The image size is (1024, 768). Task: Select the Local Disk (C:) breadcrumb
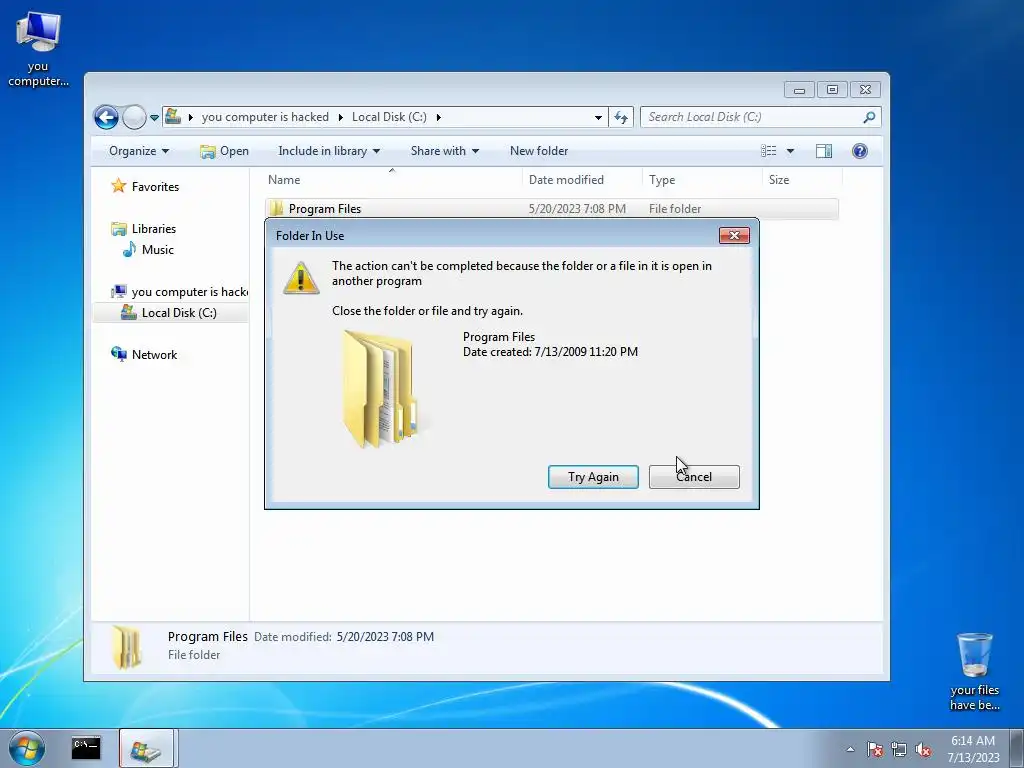point(389,117)
